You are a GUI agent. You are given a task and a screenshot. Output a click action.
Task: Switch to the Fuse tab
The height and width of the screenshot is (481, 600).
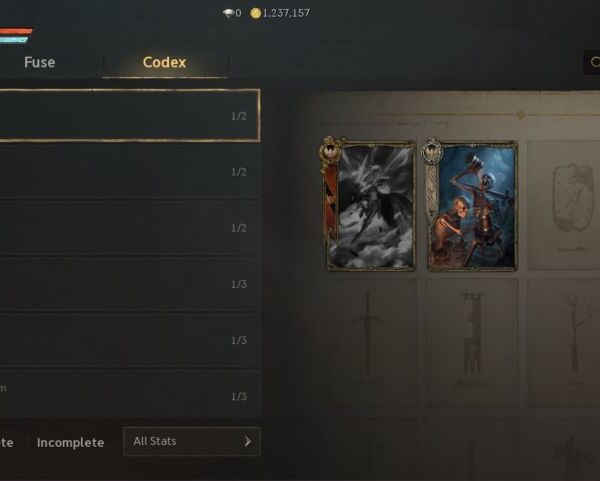(39, 62)
